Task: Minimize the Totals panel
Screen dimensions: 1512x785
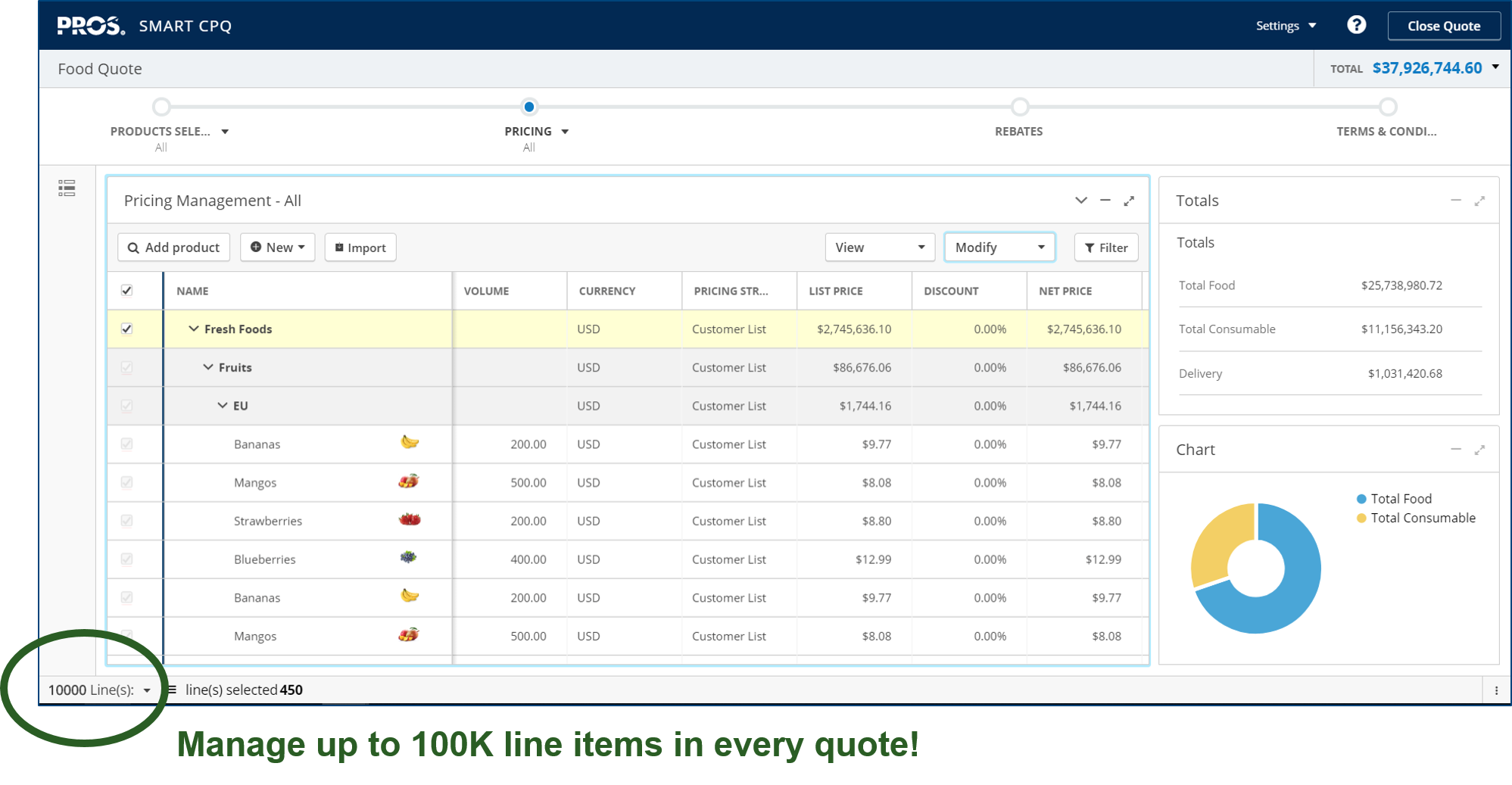Action: (1455, 201)
